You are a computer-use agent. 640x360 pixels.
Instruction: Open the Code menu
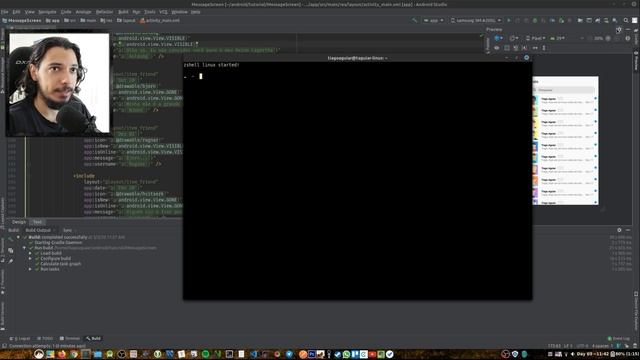(66, 12)
